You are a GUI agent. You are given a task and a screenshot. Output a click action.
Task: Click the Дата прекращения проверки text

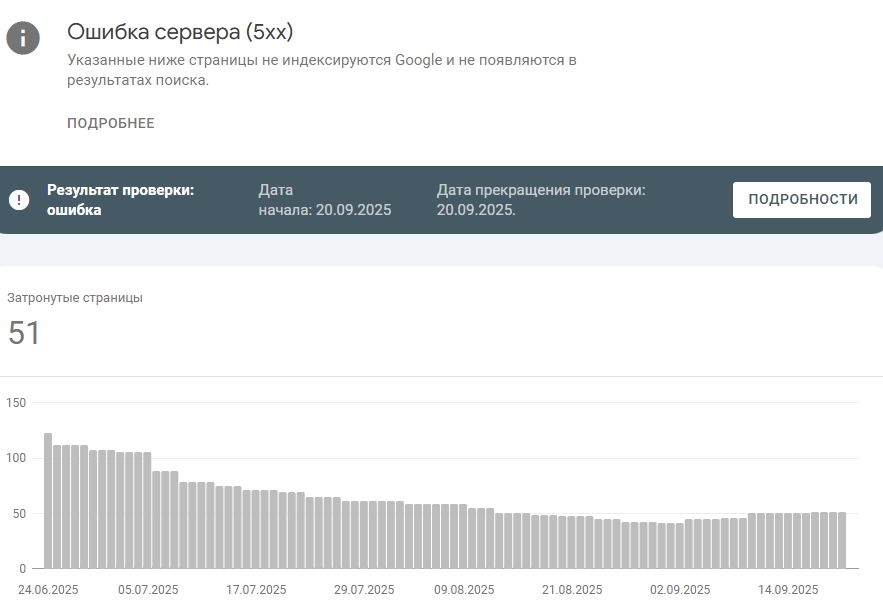click(541, 200)
